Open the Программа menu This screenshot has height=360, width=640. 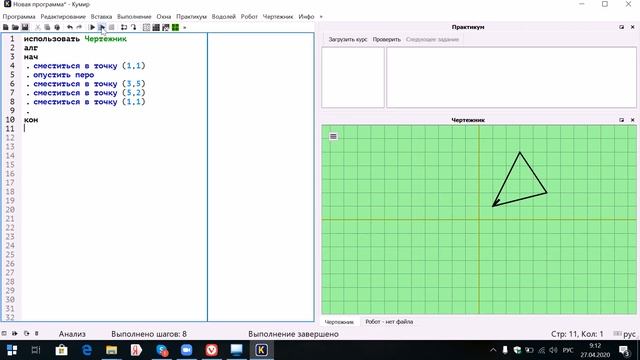[x=19, y=17]
